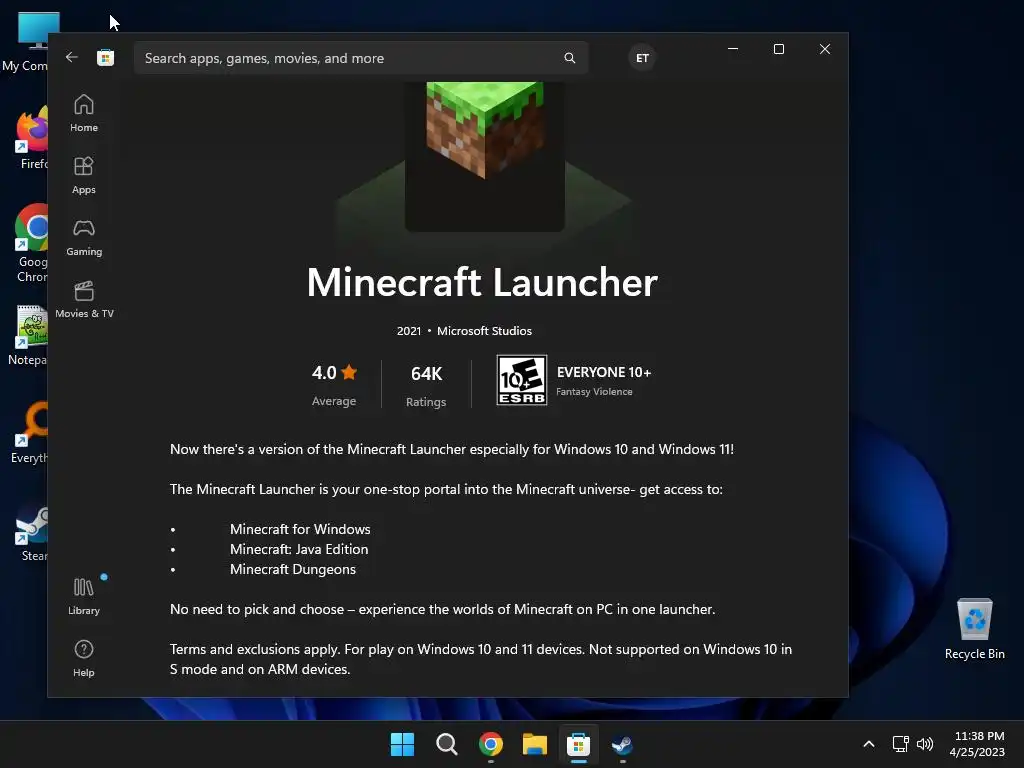Screen dimensions: 1024x768
Task: Click 'Minecraft for Windows' in the bullet list
Action: pyautogui.click(x=300, y=529)
